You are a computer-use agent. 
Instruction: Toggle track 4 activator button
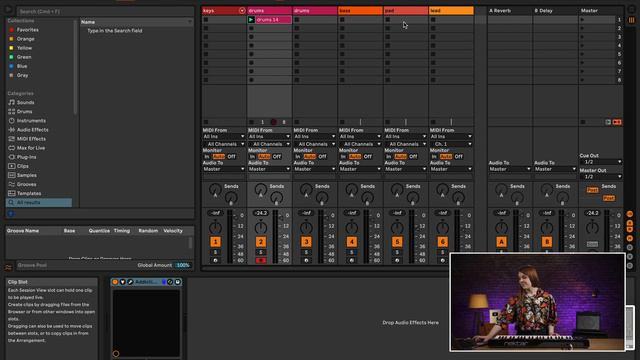(351, 242)
